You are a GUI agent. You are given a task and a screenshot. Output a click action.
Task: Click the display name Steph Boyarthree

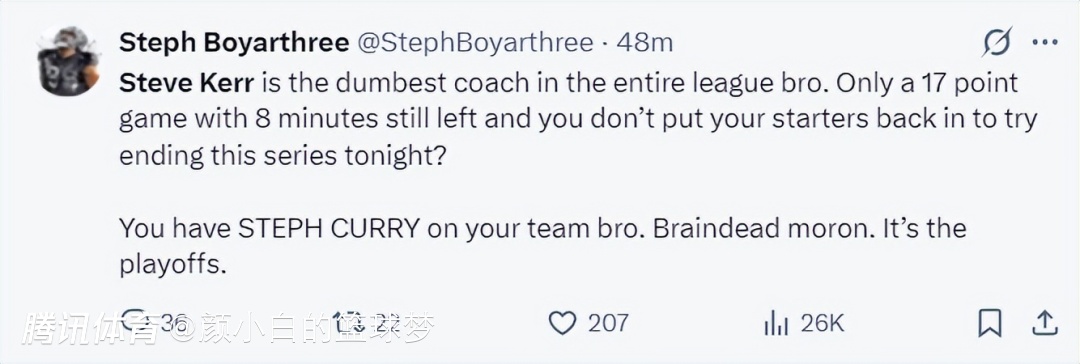[233, 43]
